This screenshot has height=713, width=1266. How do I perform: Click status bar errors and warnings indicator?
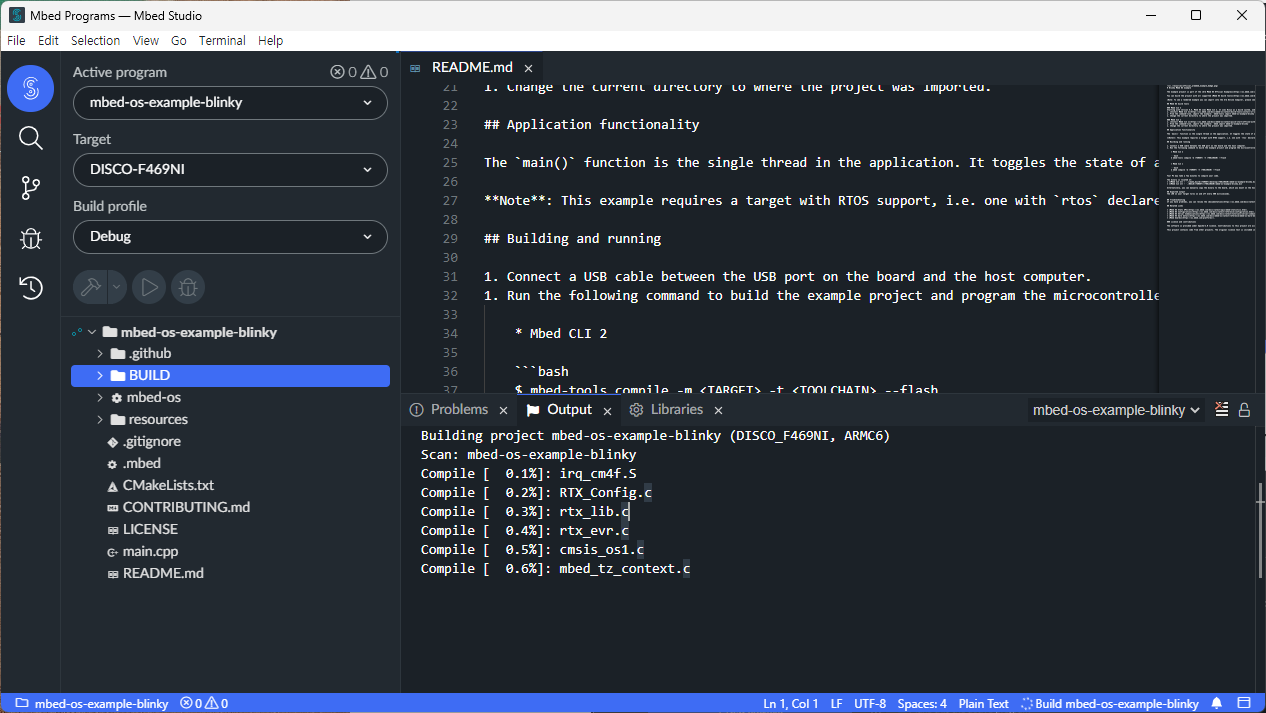coord(203,704)
